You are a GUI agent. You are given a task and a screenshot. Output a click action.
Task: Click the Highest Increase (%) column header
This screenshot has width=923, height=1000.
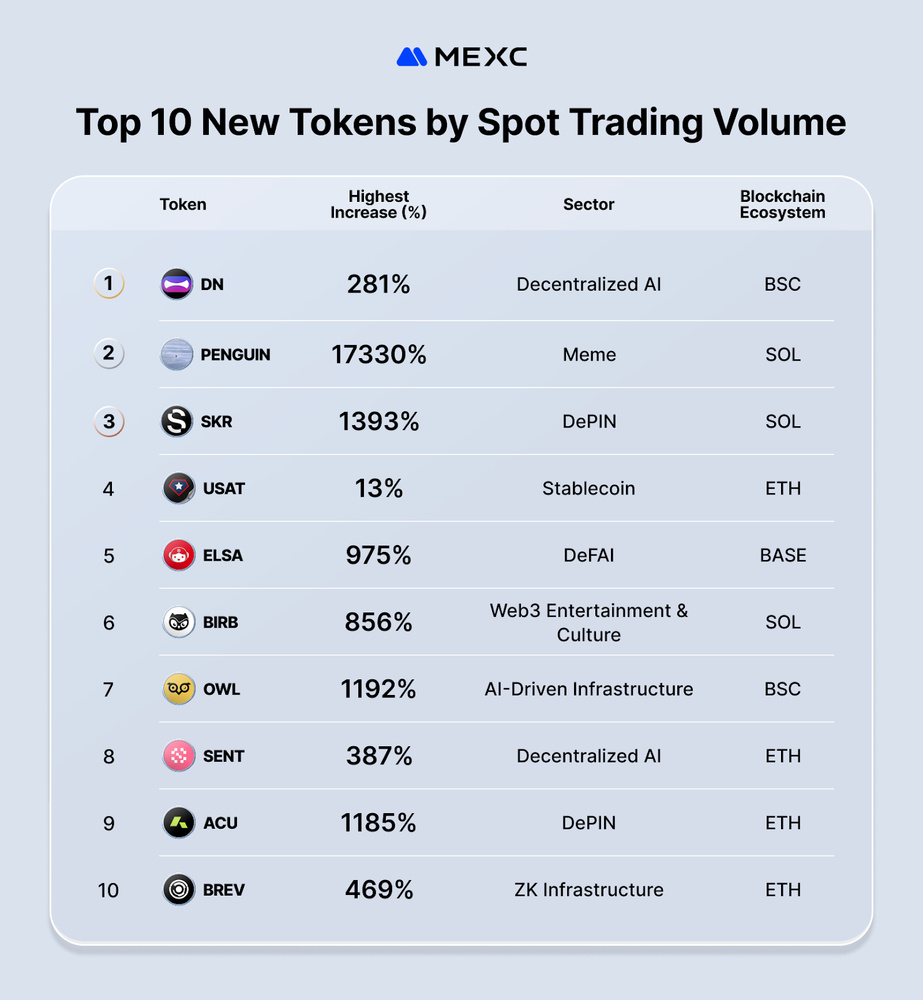click(379, 204)
